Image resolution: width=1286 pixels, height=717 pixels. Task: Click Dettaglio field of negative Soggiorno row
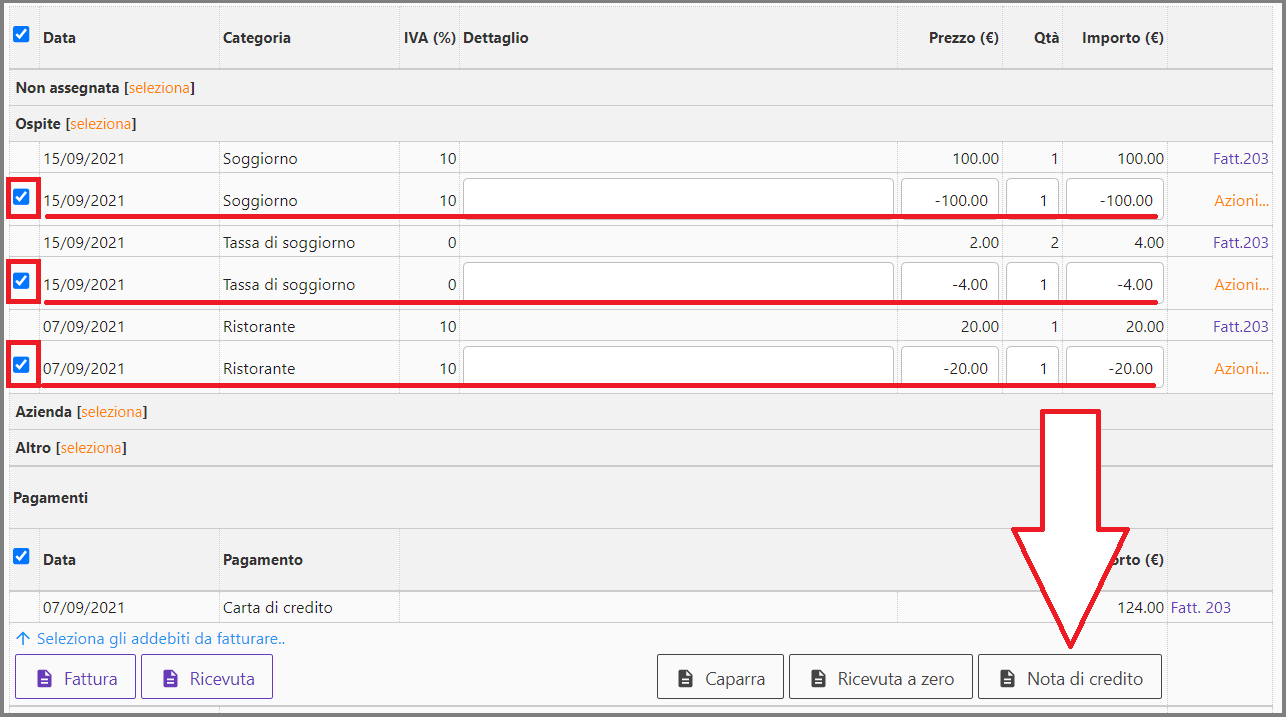(x=678, y=200)
